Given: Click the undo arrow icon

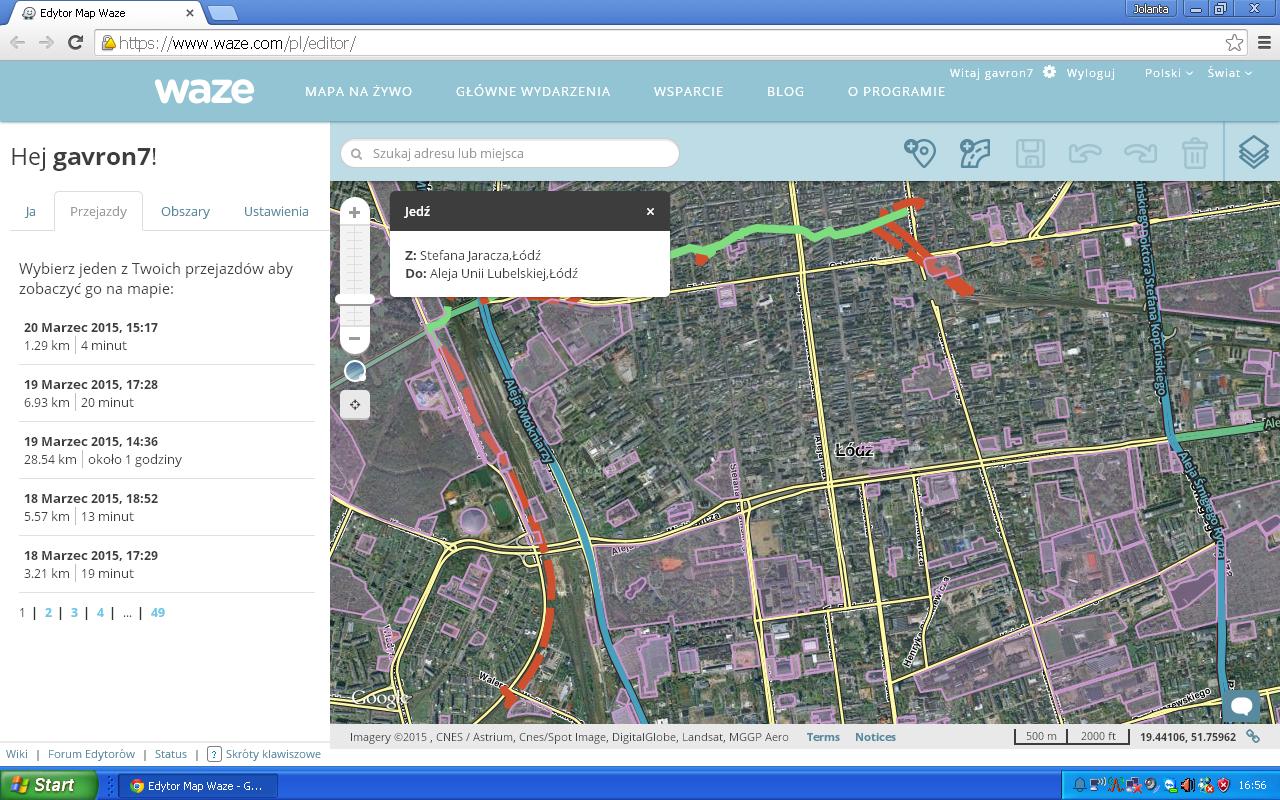Looking at the screenshot, I should click(1085, 153).
